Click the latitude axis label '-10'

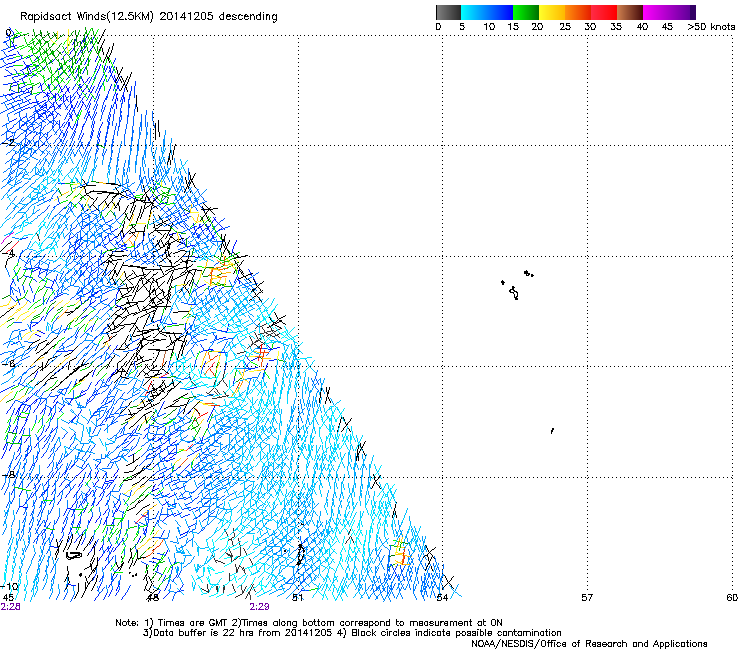pos(9,586)
